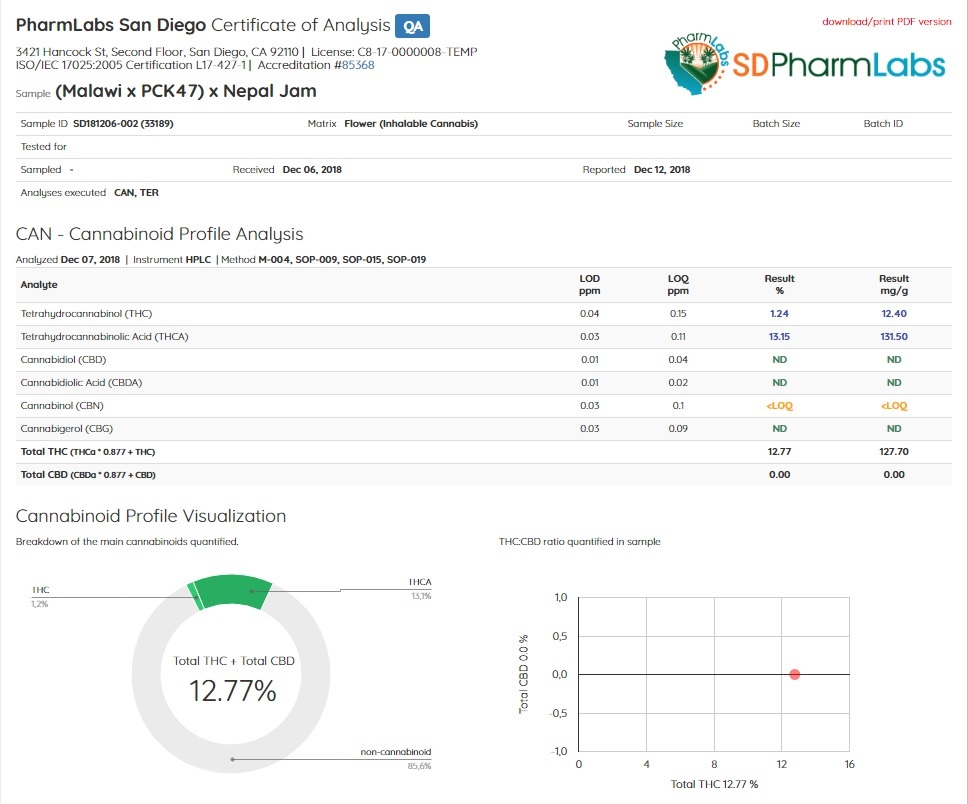Click the gray non-cannabinoid donut portion
Viewport: 968px width, 804px height.
tap(231, 759)
